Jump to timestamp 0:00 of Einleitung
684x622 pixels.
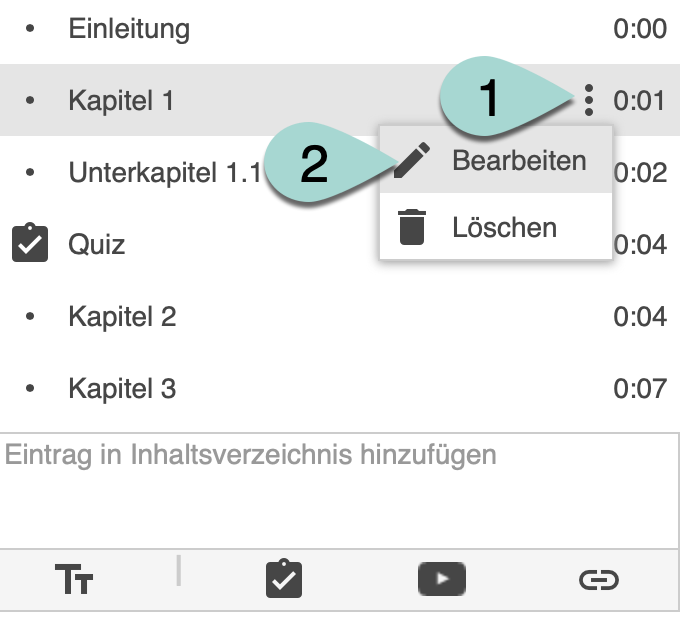pyautogui.click(x=640, y=28)
